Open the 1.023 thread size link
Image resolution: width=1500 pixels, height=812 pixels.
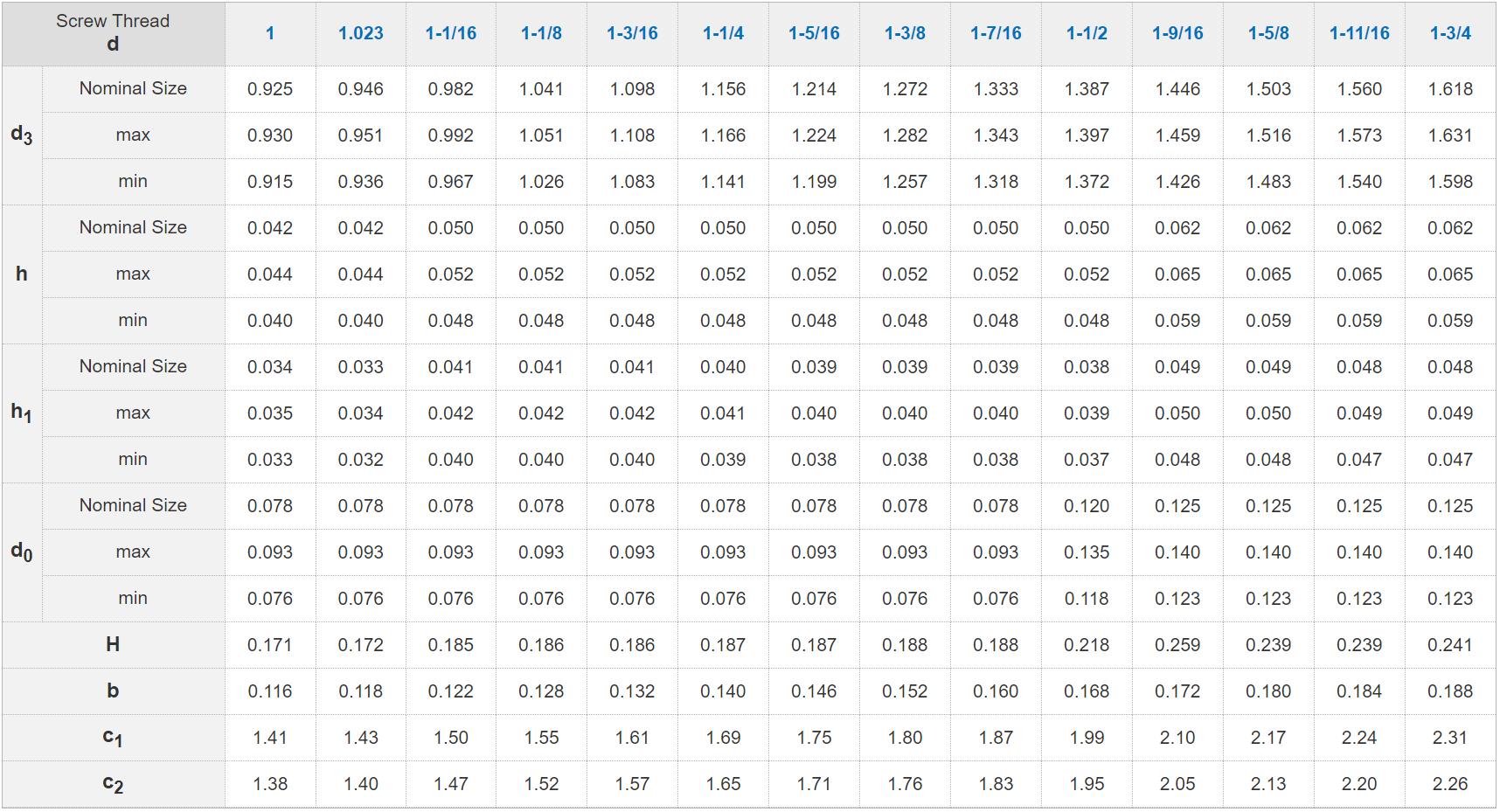360,33
